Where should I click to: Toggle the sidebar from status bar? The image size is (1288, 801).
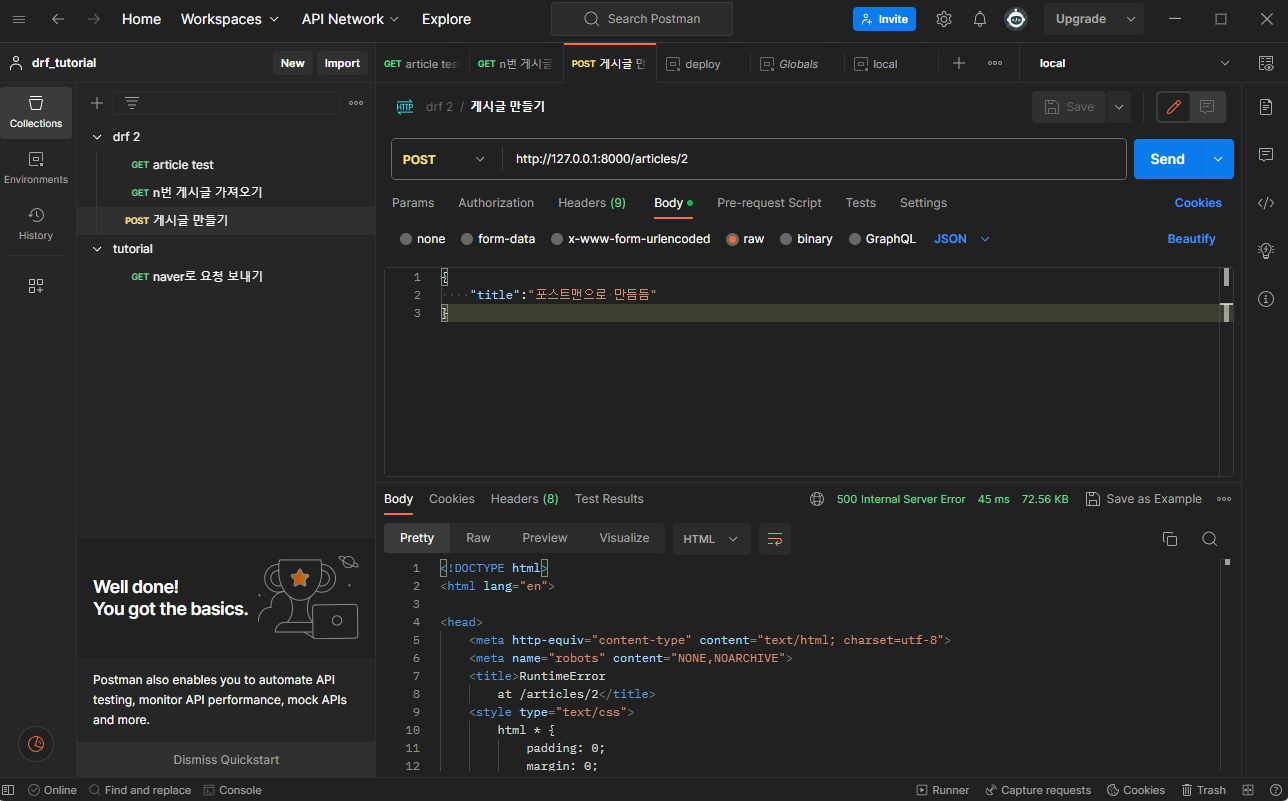tap(9, 790)
